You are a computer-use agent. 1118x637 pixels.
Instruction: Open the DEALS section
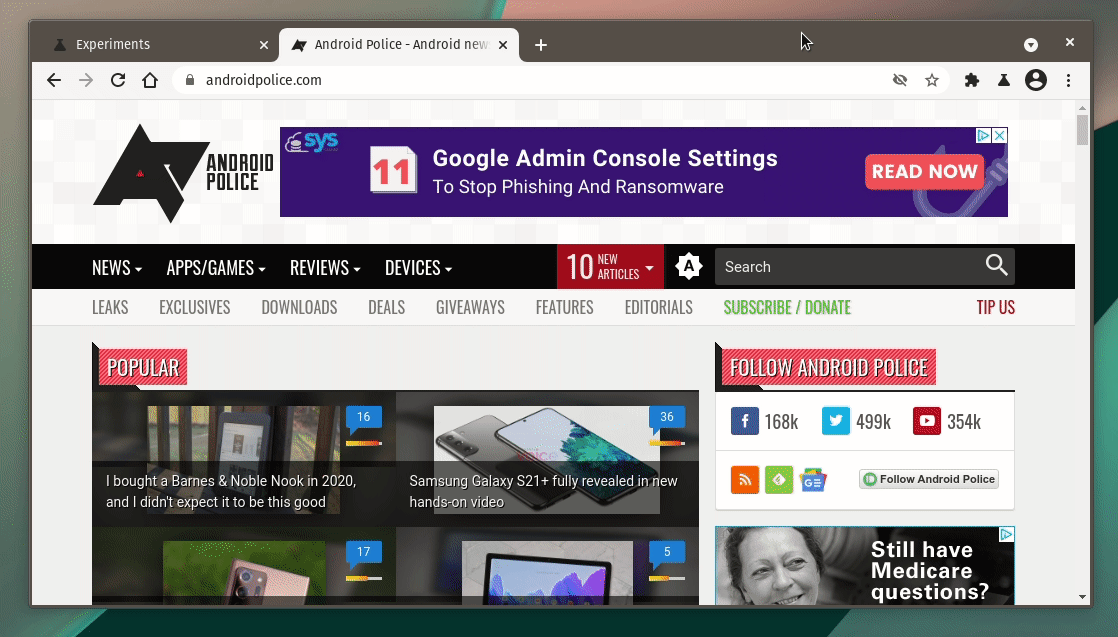386,307
